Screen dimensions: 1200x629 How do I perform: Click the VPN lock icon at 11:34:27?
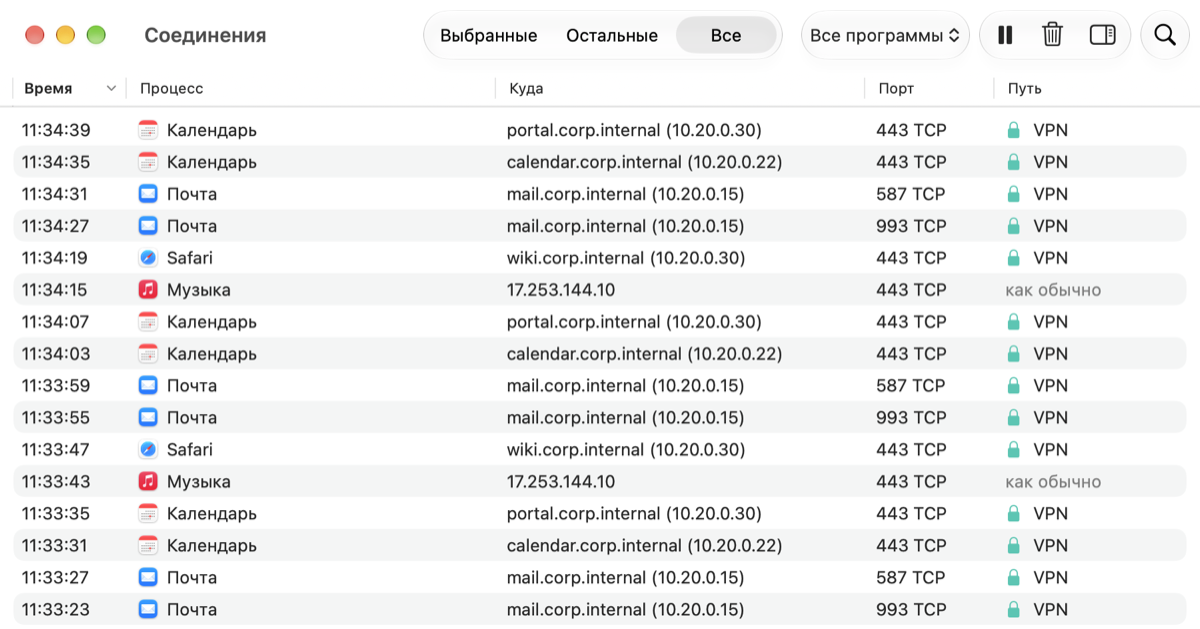click(1013, 226)
